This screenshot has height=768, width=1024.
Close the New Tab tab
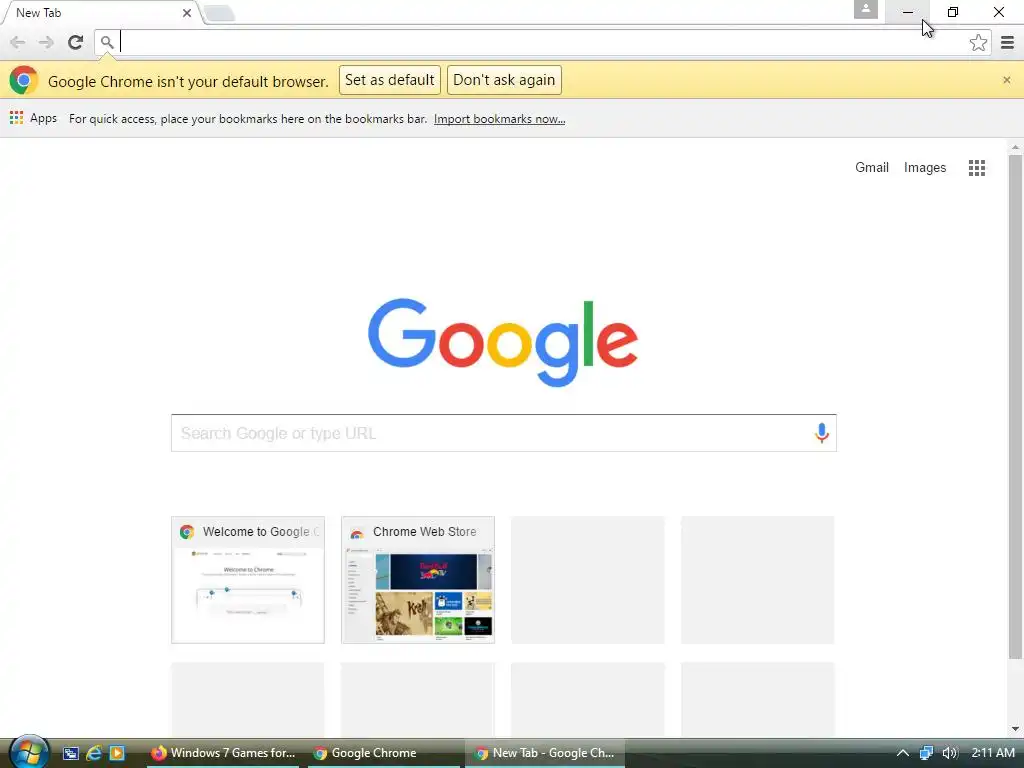pyautogui.click(x=187, y=12)
